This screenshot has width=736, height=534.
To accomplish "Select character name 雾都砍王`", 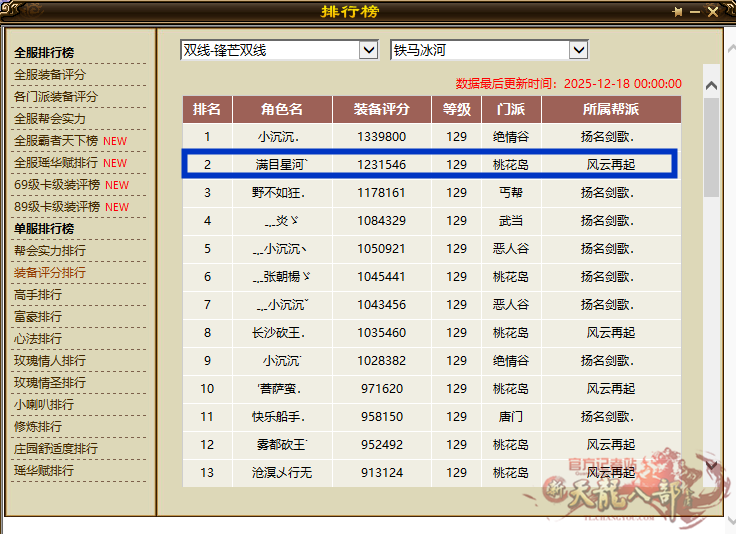I will (282, 445).
